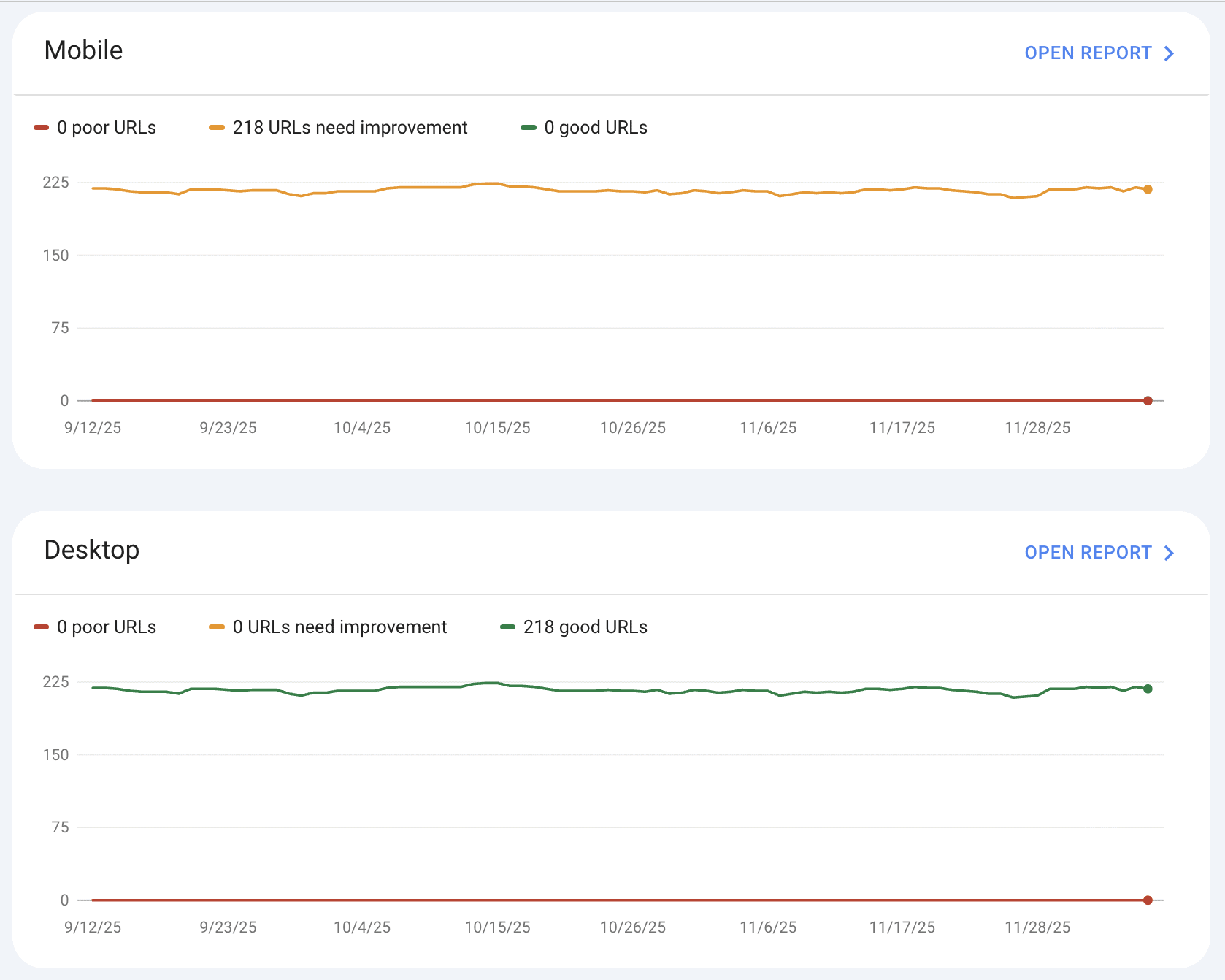1225x980 pixels.
Task: Click the orange legend marker in the Desktop chart
Action: [215, 627]
